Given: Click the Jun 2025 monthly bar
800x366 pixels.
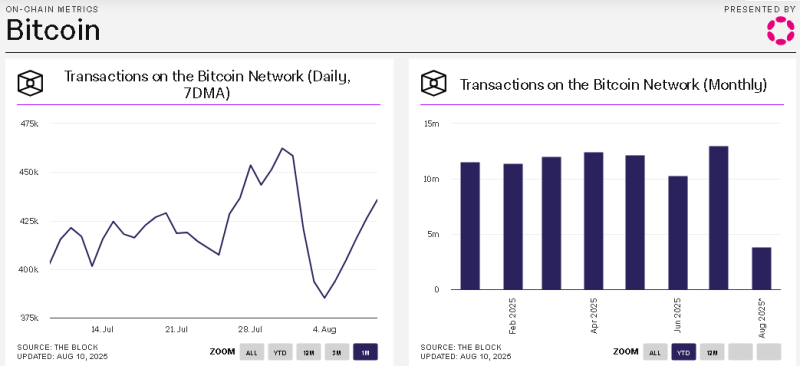Looking at the screenshot, I should tap(678, 233).
